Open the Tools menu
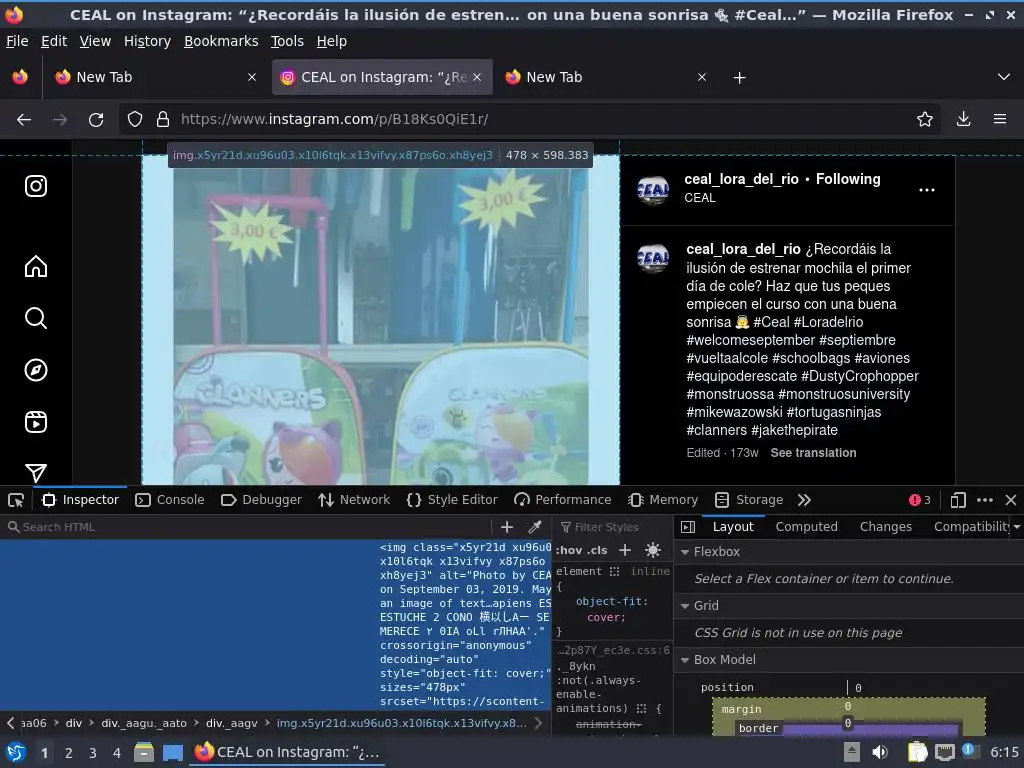 tap(287, 41)
